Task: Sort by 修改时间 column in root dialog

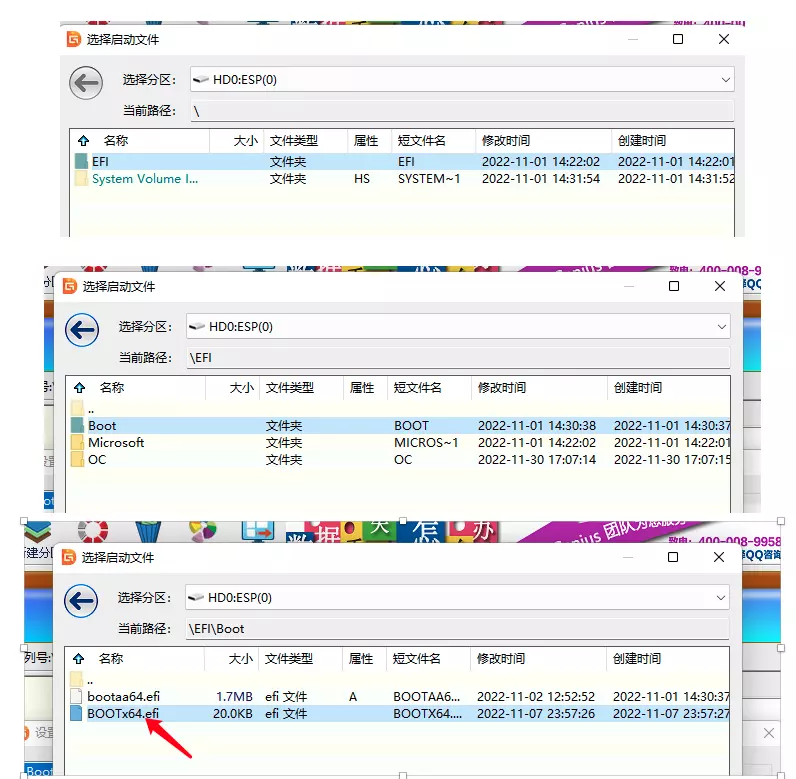Action: pos(505,141)
